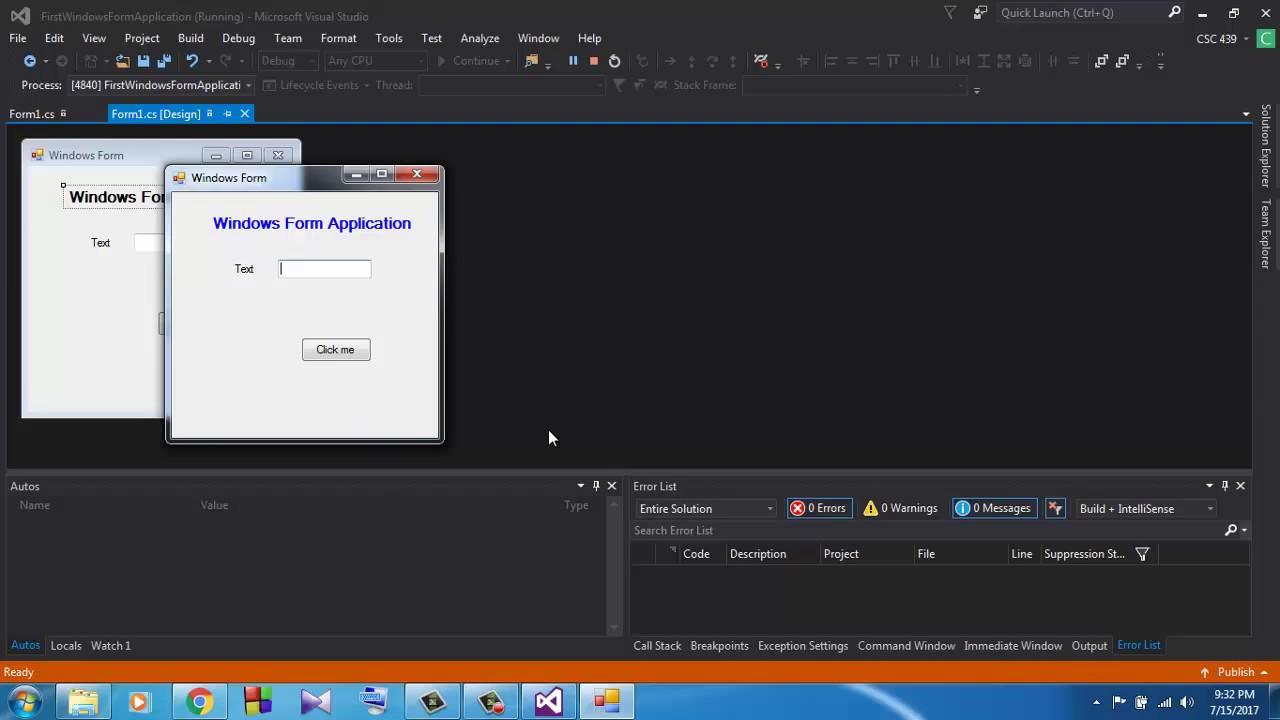
Task: Toggle the 0 Errors filter
Action: coord(818,508)
